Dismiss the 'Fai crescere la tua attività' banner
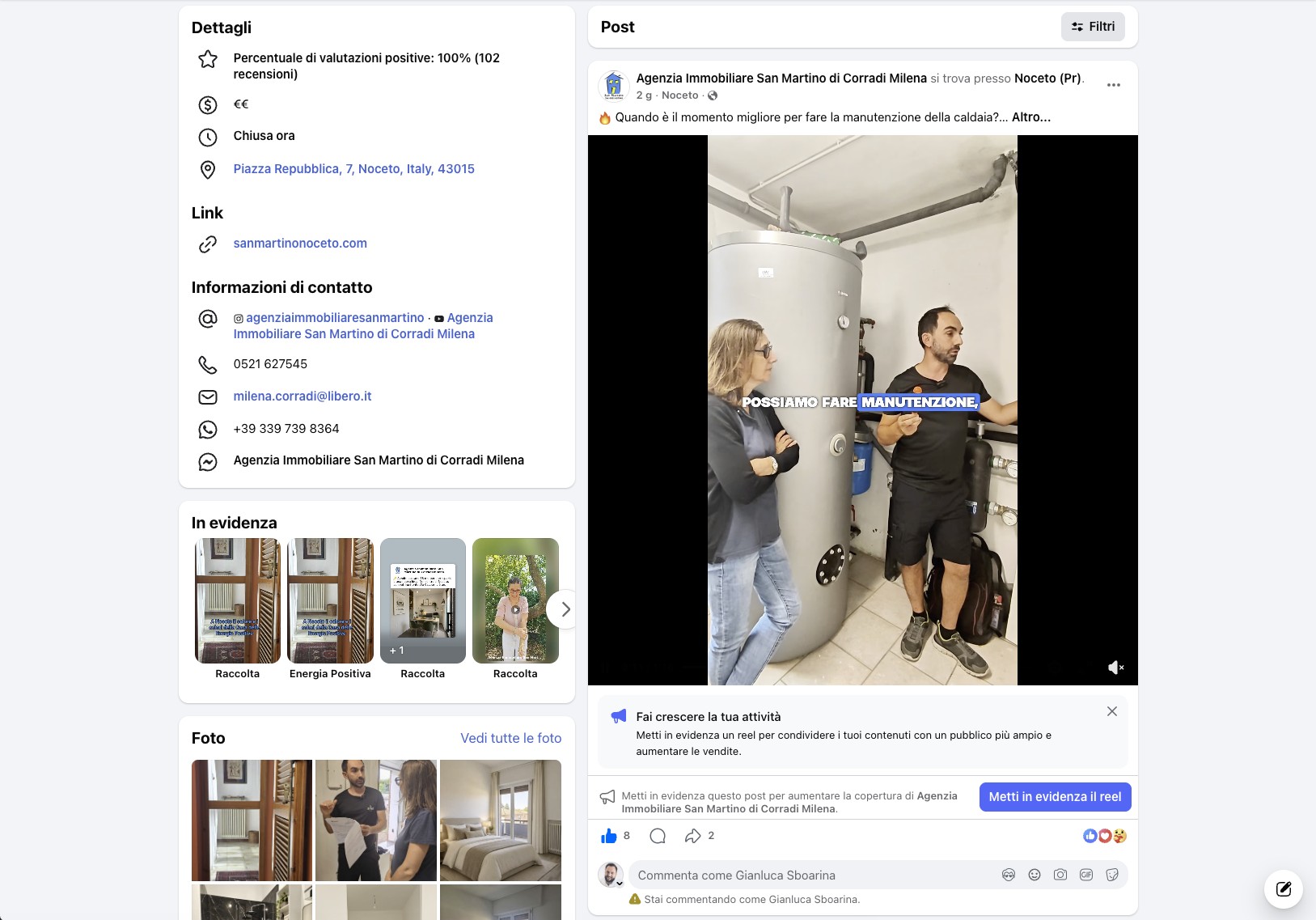Image resolution: width=1316 pixels, height=920 pixels. click(1112, 711)
